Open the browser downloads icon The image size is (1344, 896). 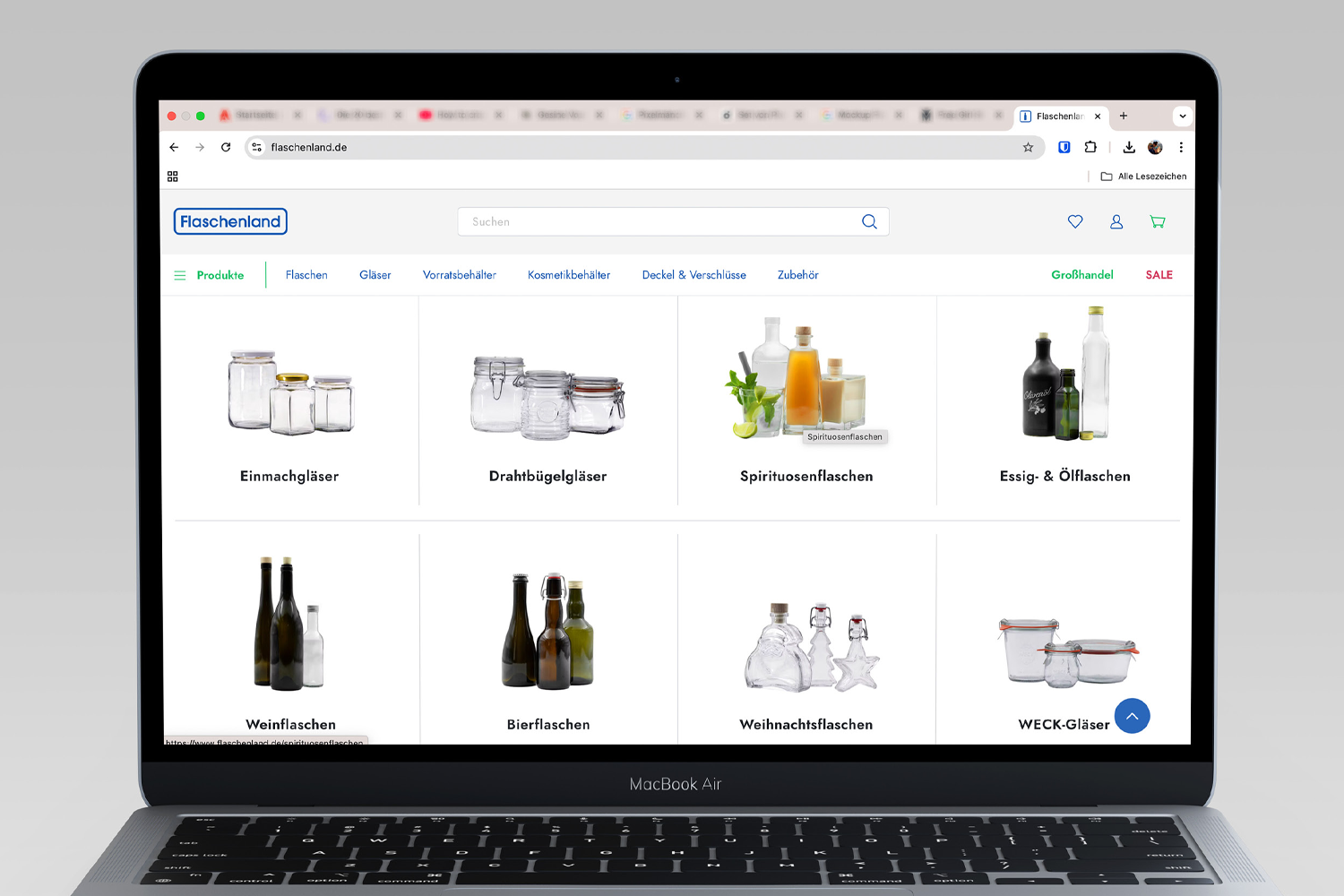tap(1129, 148)
